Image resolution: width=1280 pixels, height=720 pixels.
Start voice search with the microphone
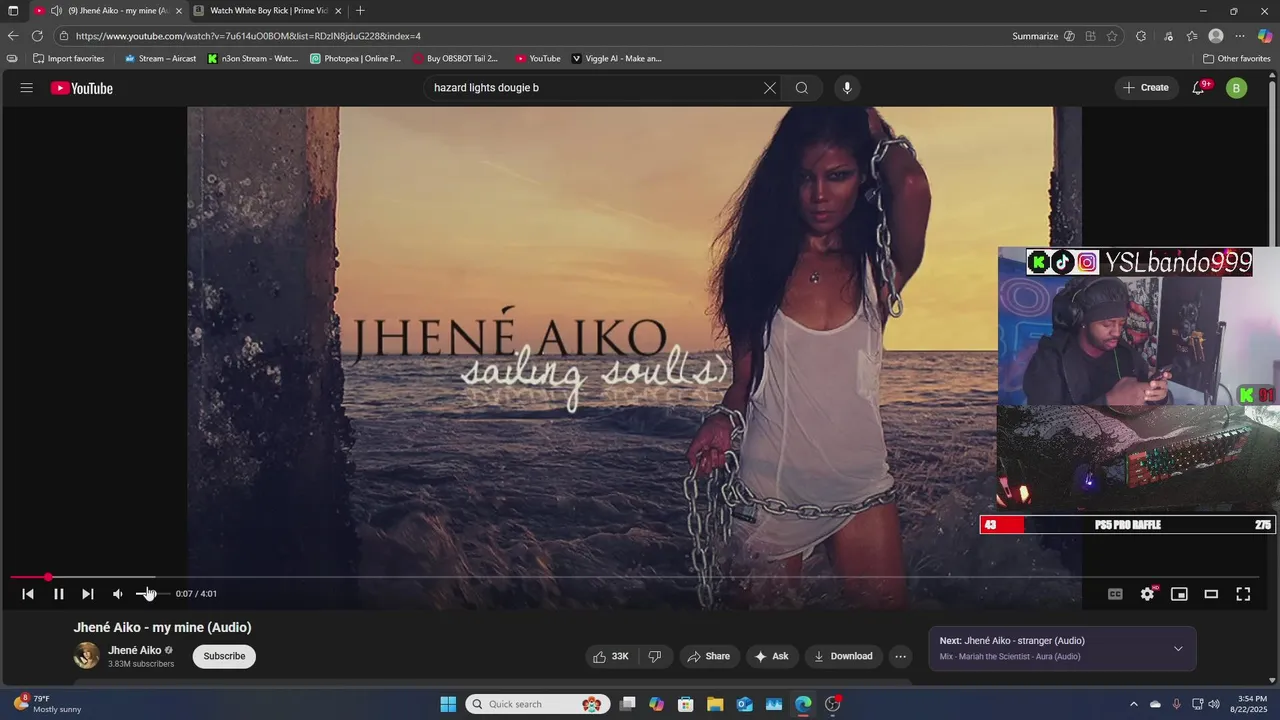847,88
